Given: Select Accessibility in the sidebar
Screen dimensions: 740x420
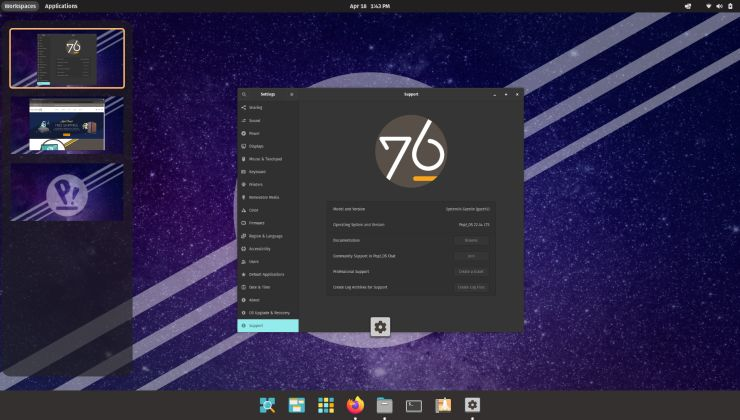Looking at the screenshot, I should tap(268, 248).
